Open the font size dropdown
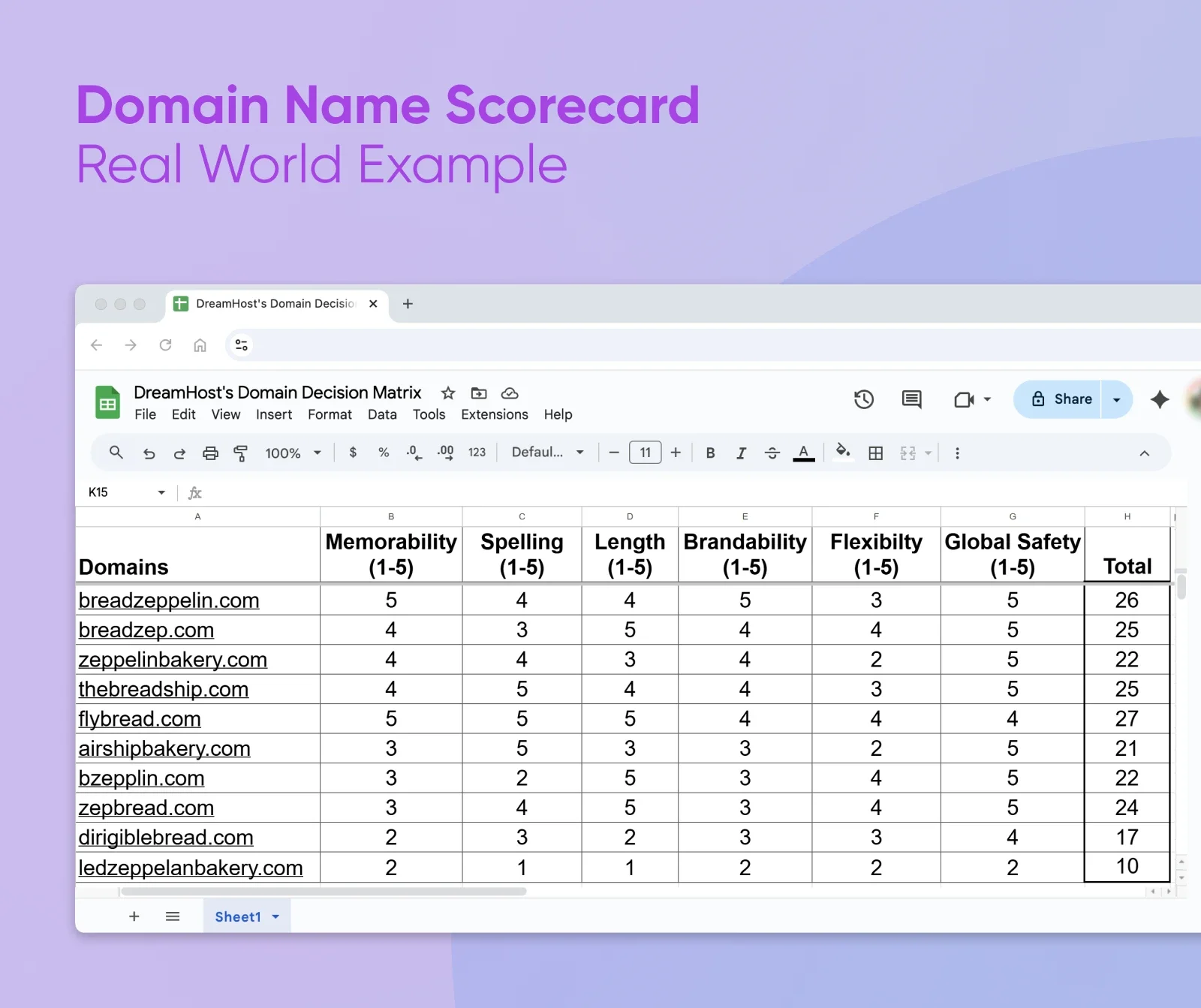 645,453
